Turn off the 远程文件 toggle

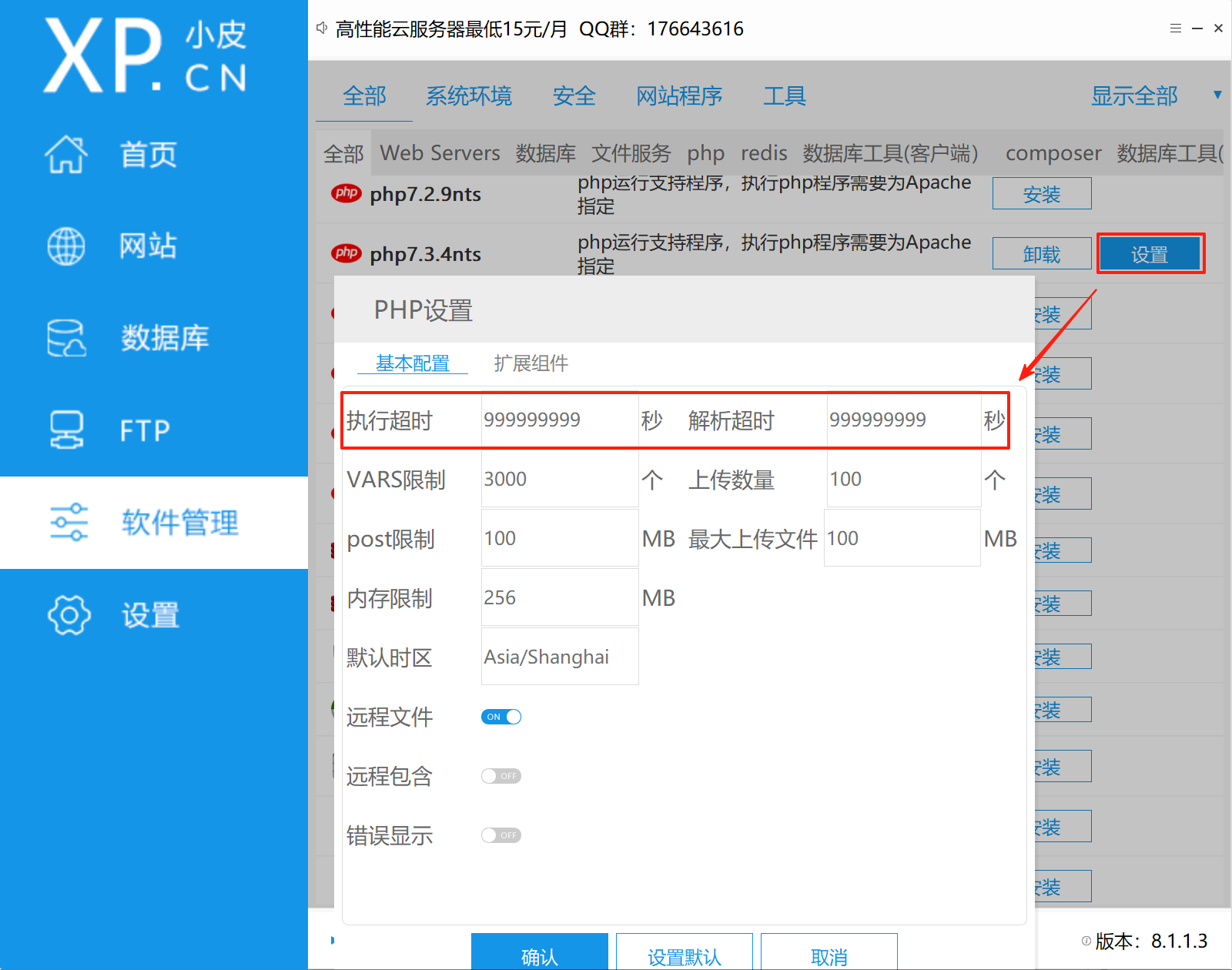[x=501, y=717]
